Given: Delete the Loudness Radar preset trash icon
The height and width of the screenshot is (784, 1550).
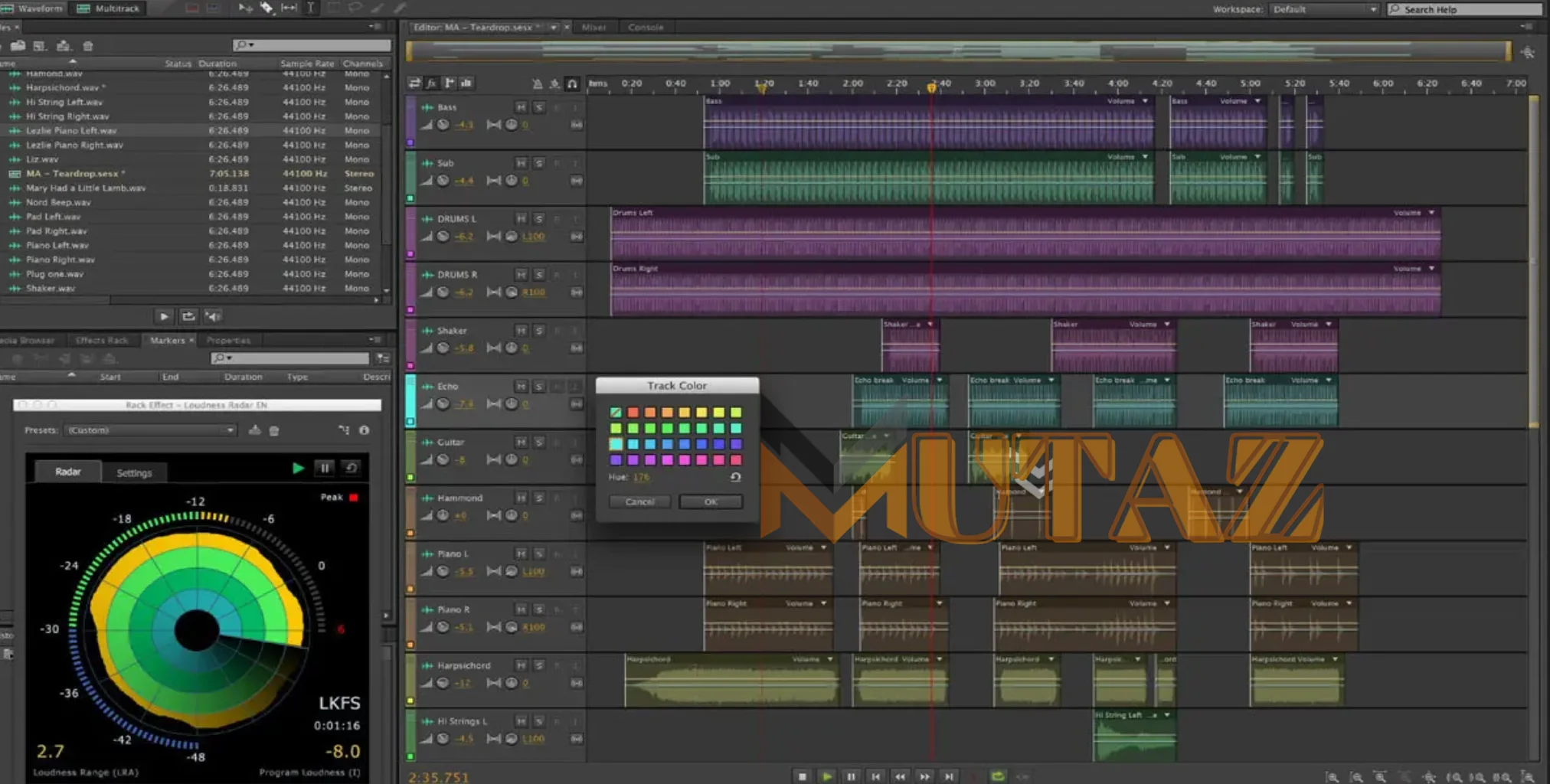Looking at the screenshot, I should [274, 430].
